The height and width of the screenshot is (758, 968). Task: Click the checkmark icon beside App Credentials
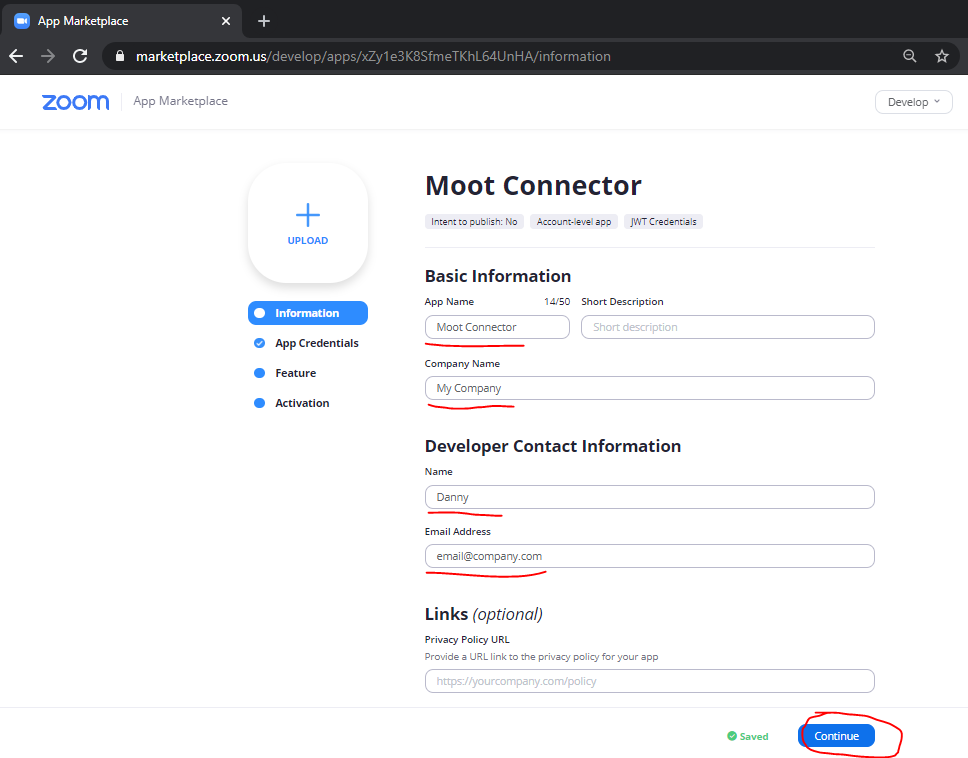click(x=259, y=343)
